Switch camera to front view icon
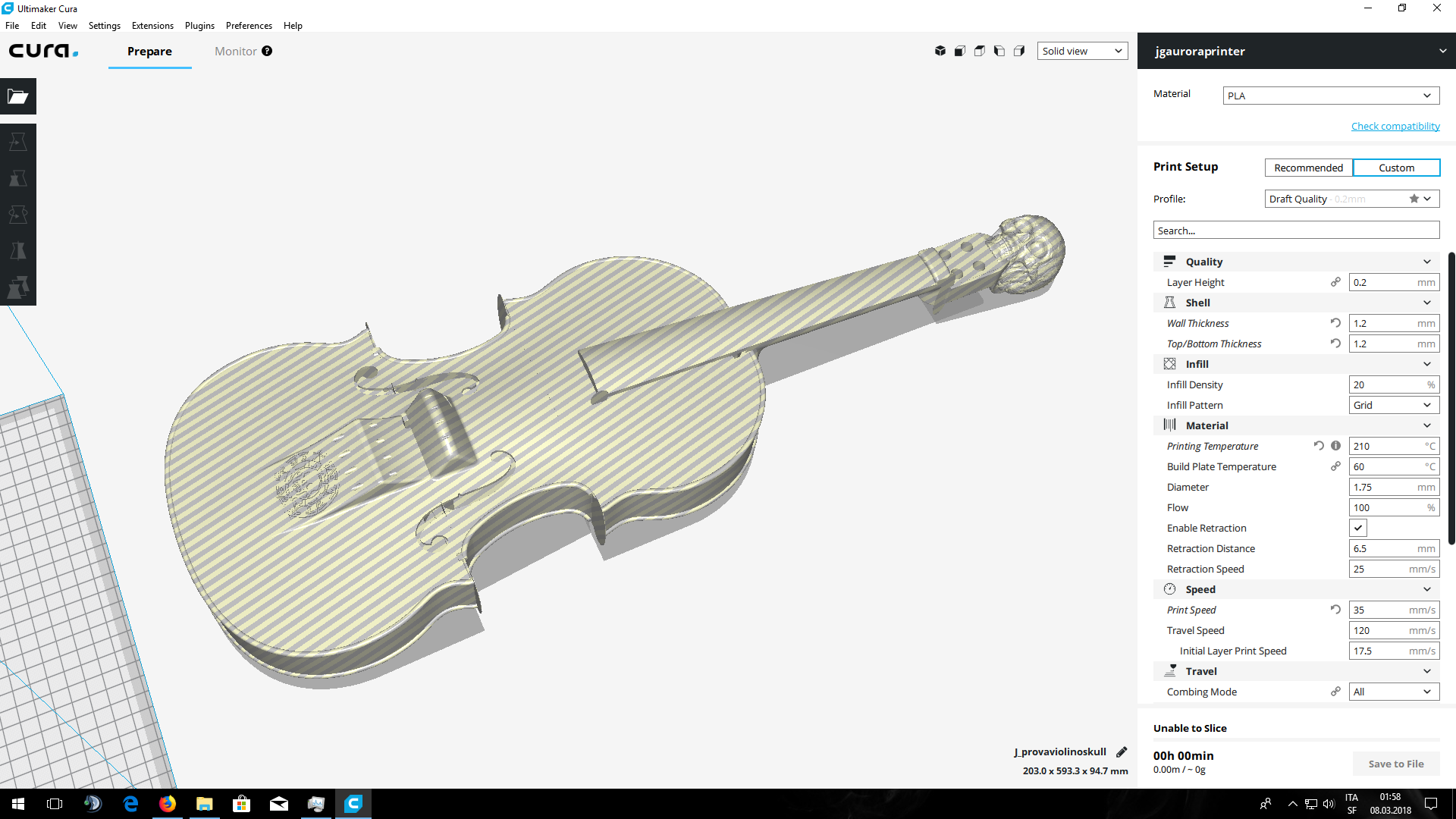This screenshot has width=1456, height=819. coord(960,51)
